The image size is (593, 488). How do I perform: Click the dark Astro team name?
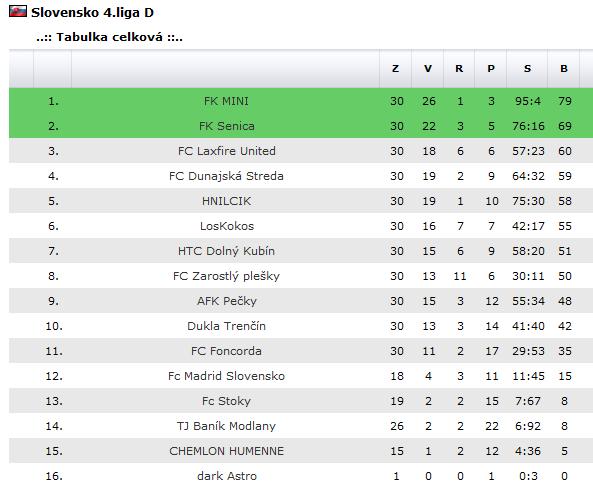click(x=227, y=476)
